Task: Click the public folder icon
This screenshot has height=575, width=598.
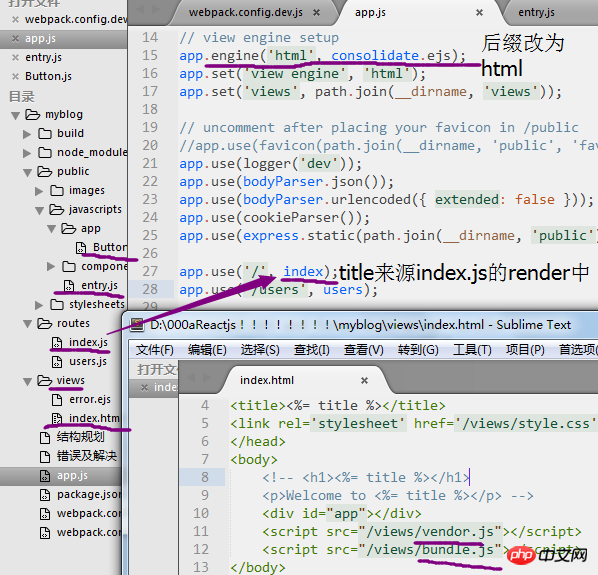Action: (45, 172)
